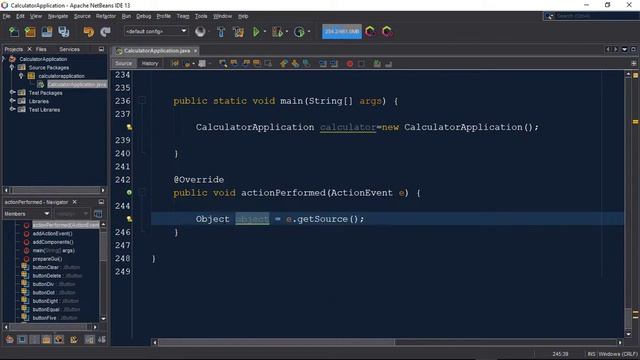Run the project with the green play icon
This screenshot has width=640, height=360.
pos(256,32)
